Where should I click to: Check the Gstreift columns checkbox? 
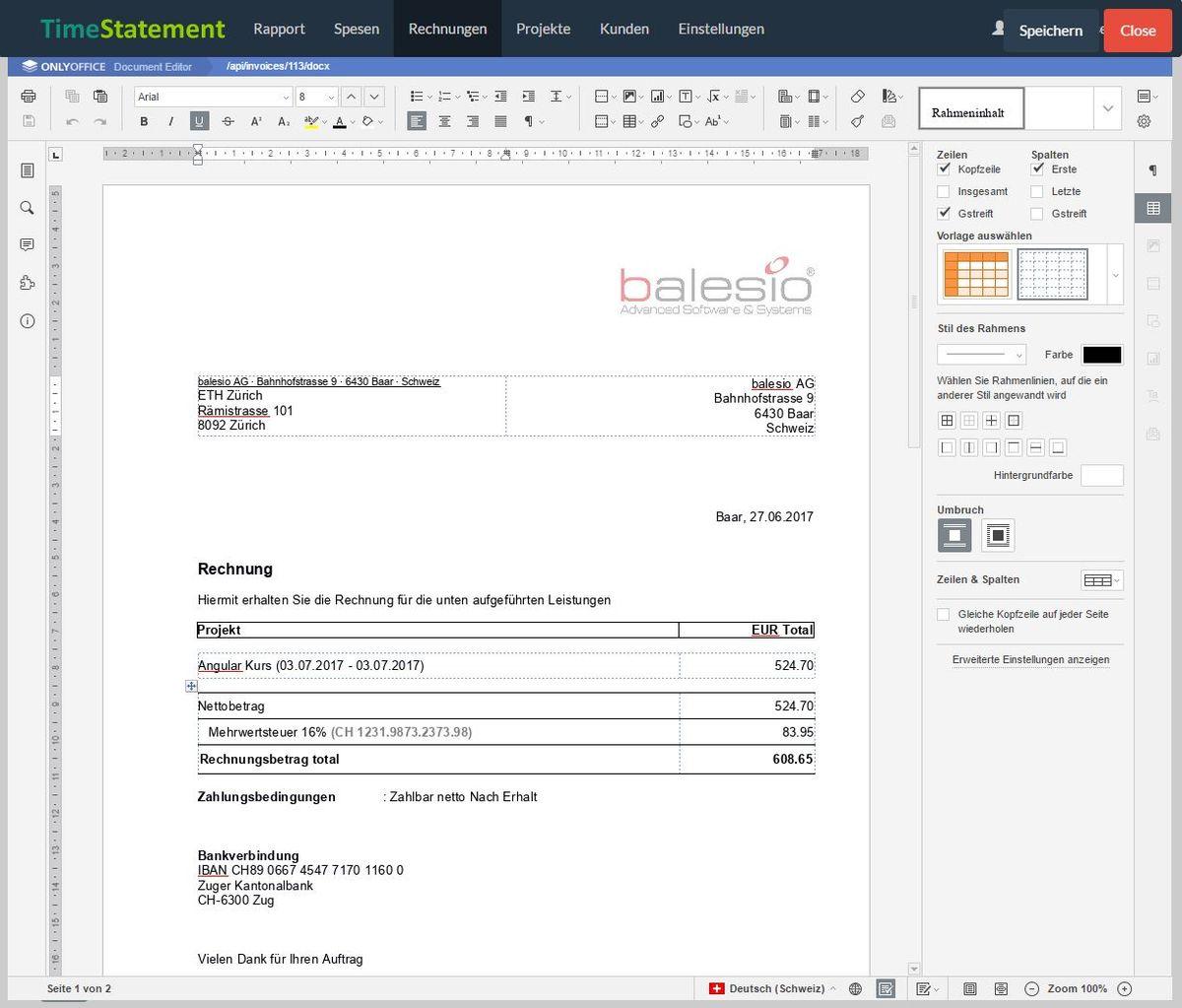pyautogui.click(x=1037, y=213)
